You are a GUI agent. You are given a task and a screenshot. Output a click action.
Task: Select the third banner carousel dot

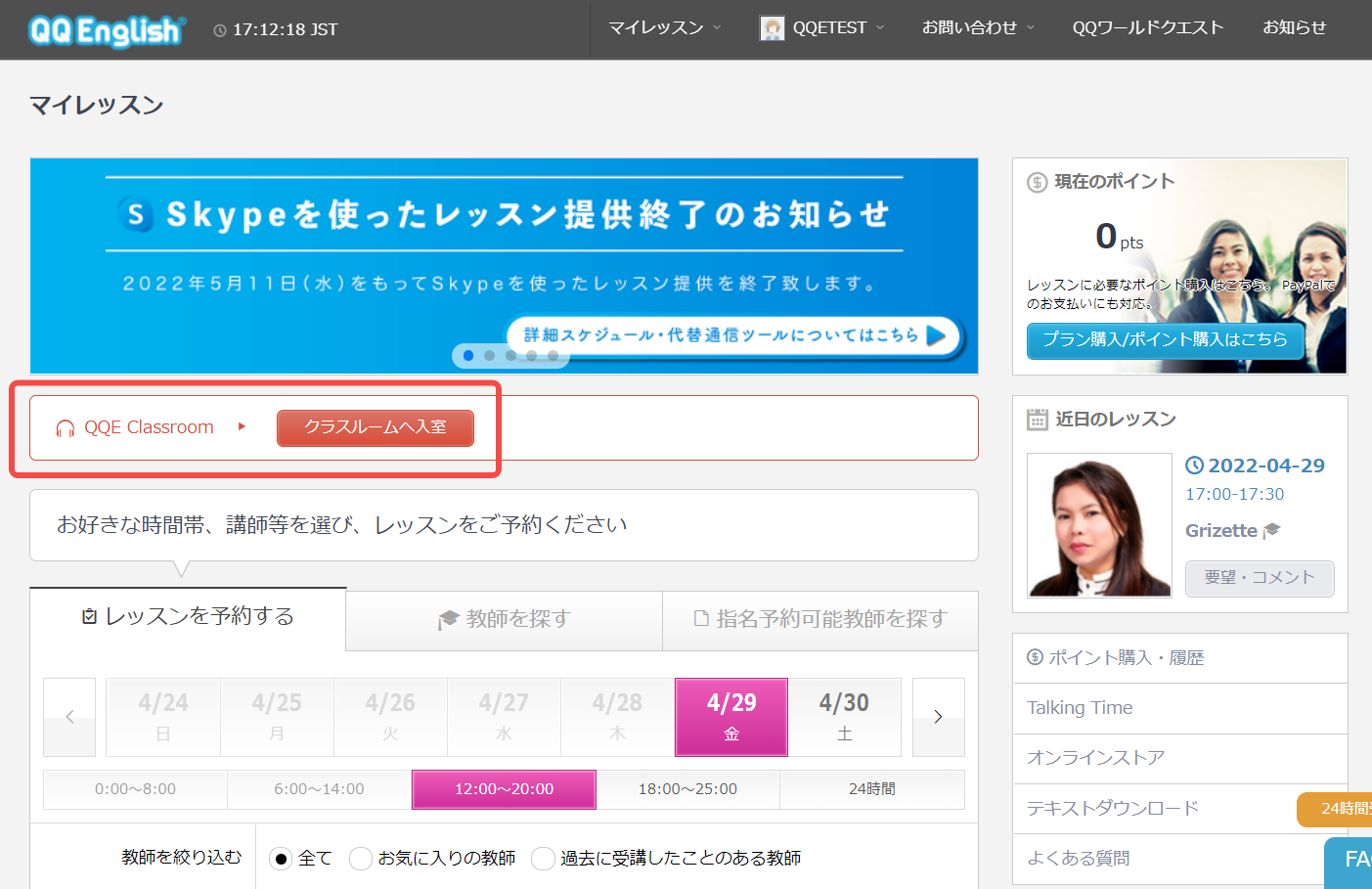click(510, 355)
